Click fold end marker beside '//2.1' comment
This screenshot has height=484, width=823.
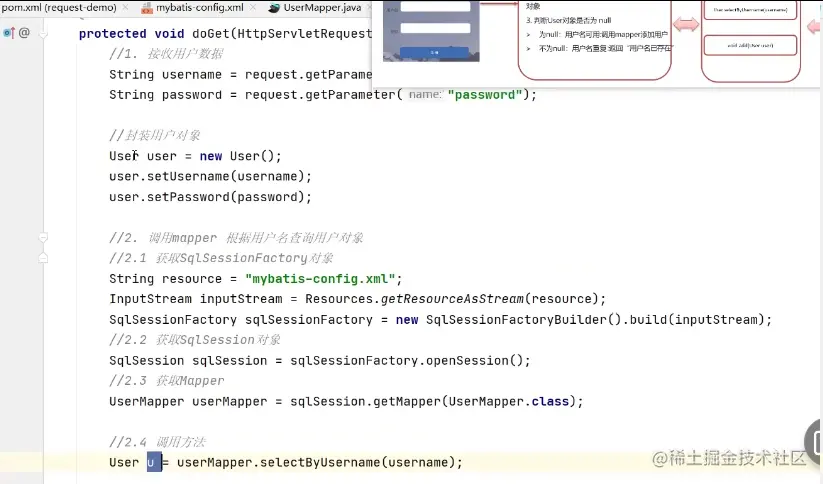(x=44, y=258)
